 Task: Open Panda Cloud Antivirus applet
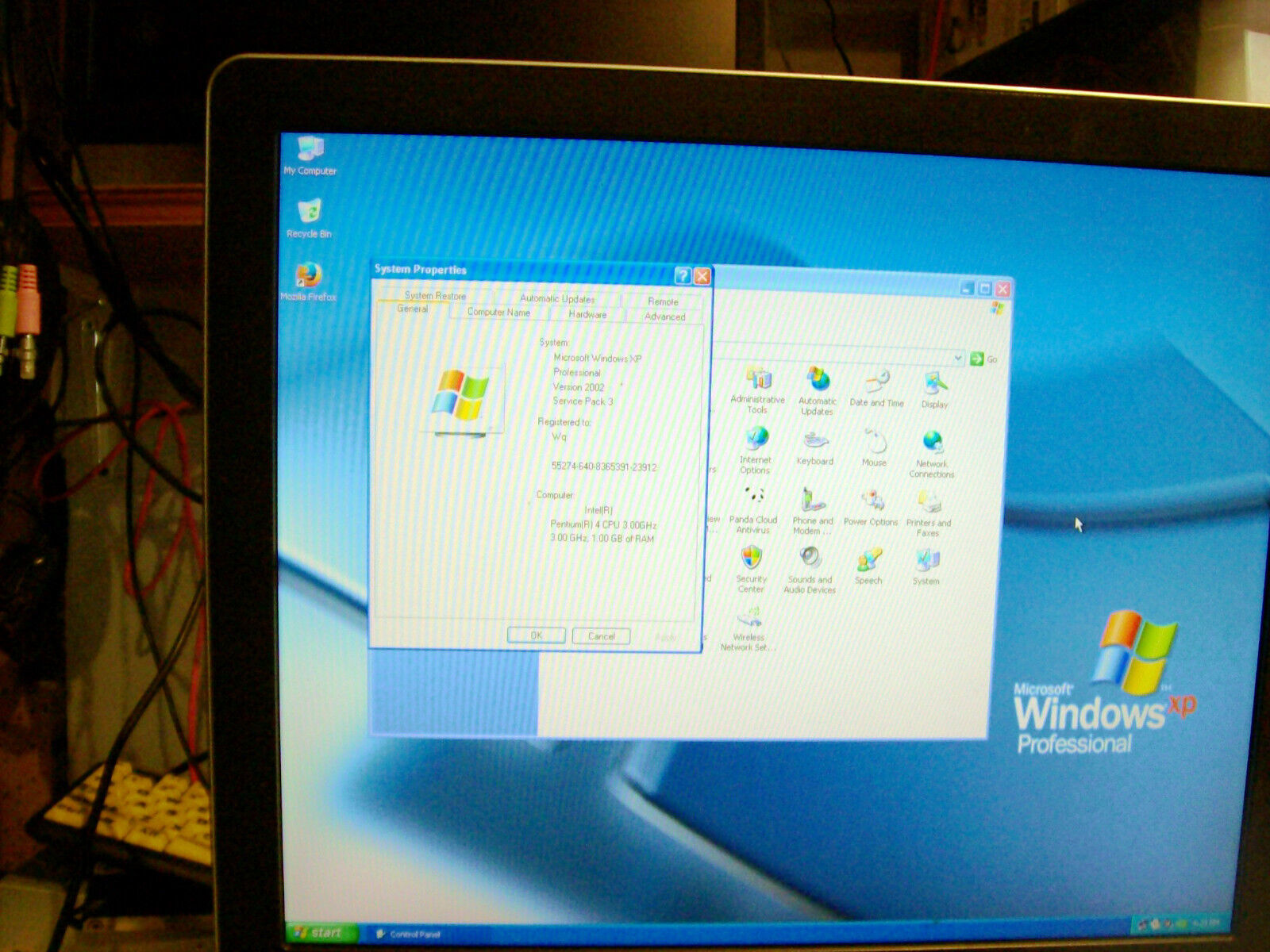coord(753,510)
